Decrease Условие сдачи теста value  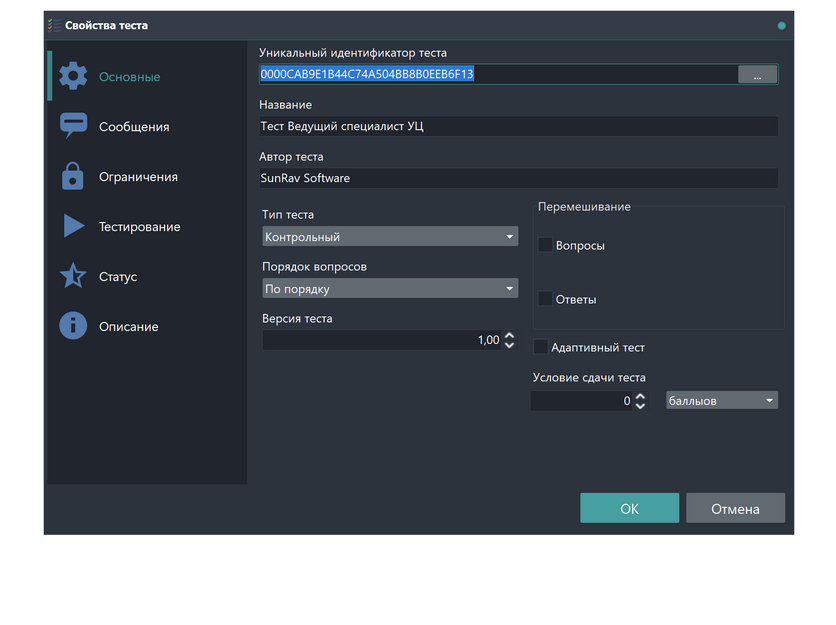[x=640, y=406]
